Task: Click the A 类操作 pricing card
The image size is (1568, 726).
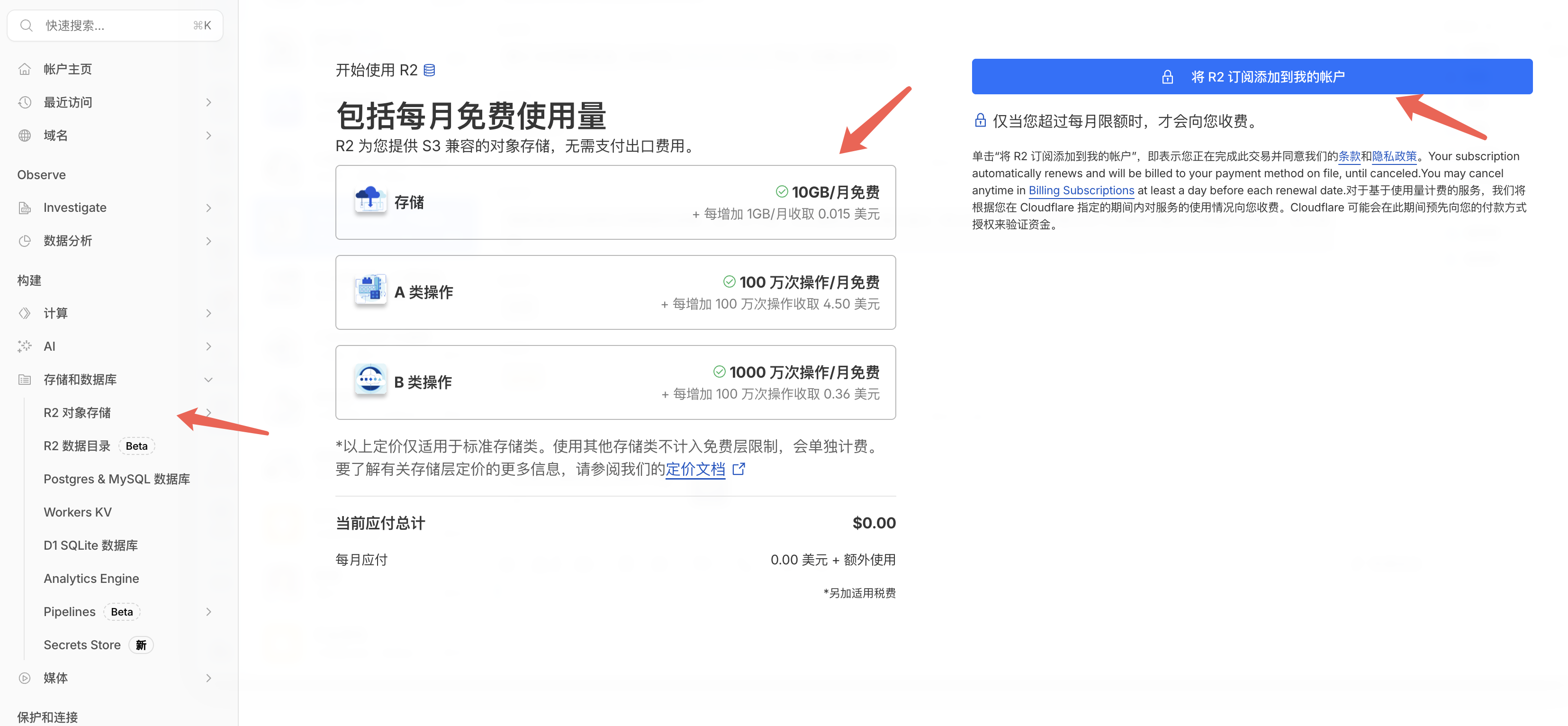Action: pyautogui.click(x=615, y=292)
